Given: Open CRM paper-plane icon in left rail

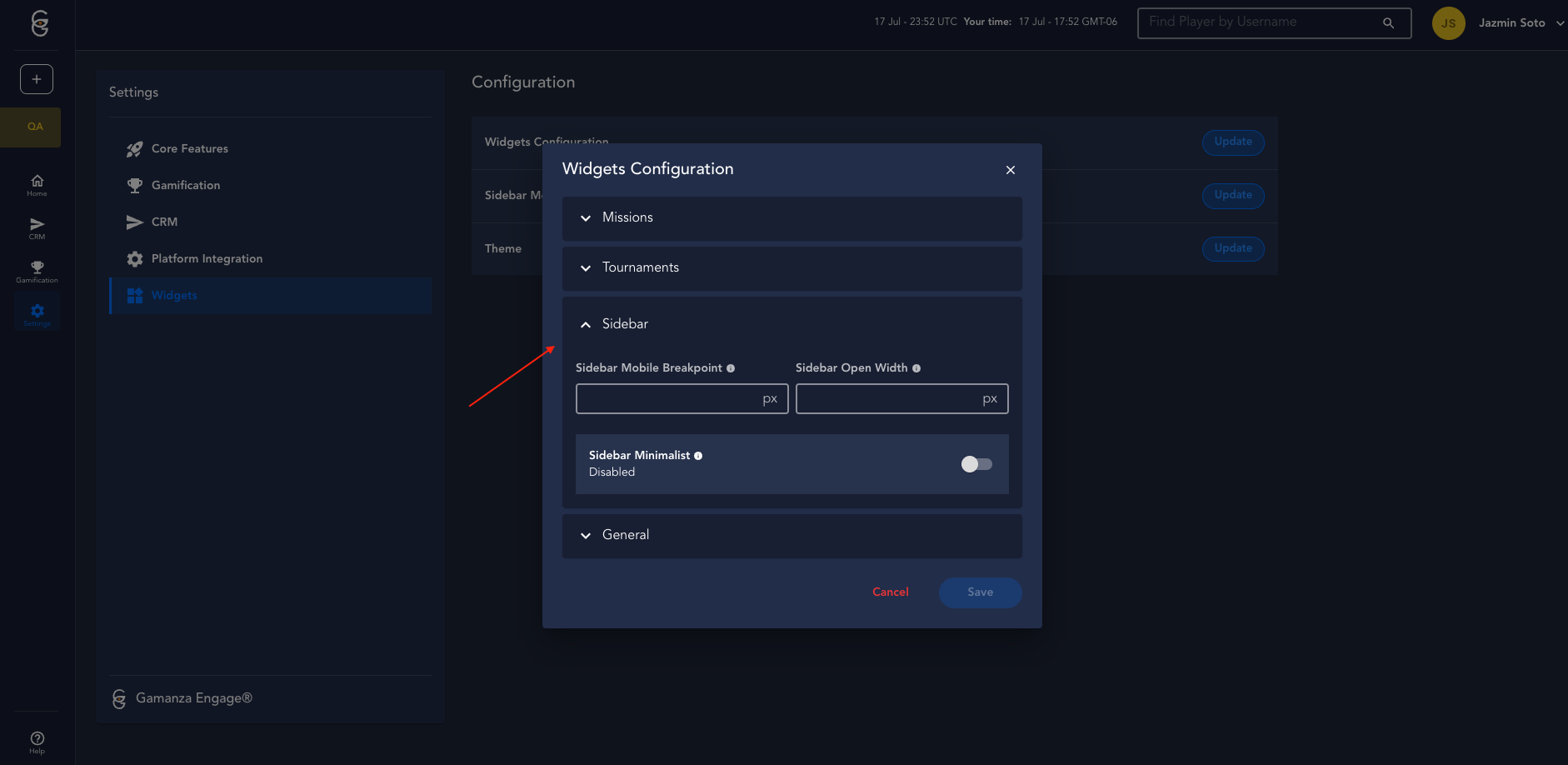Looking at the screenshot, I should pyautogui.click(x=37, y=228).
